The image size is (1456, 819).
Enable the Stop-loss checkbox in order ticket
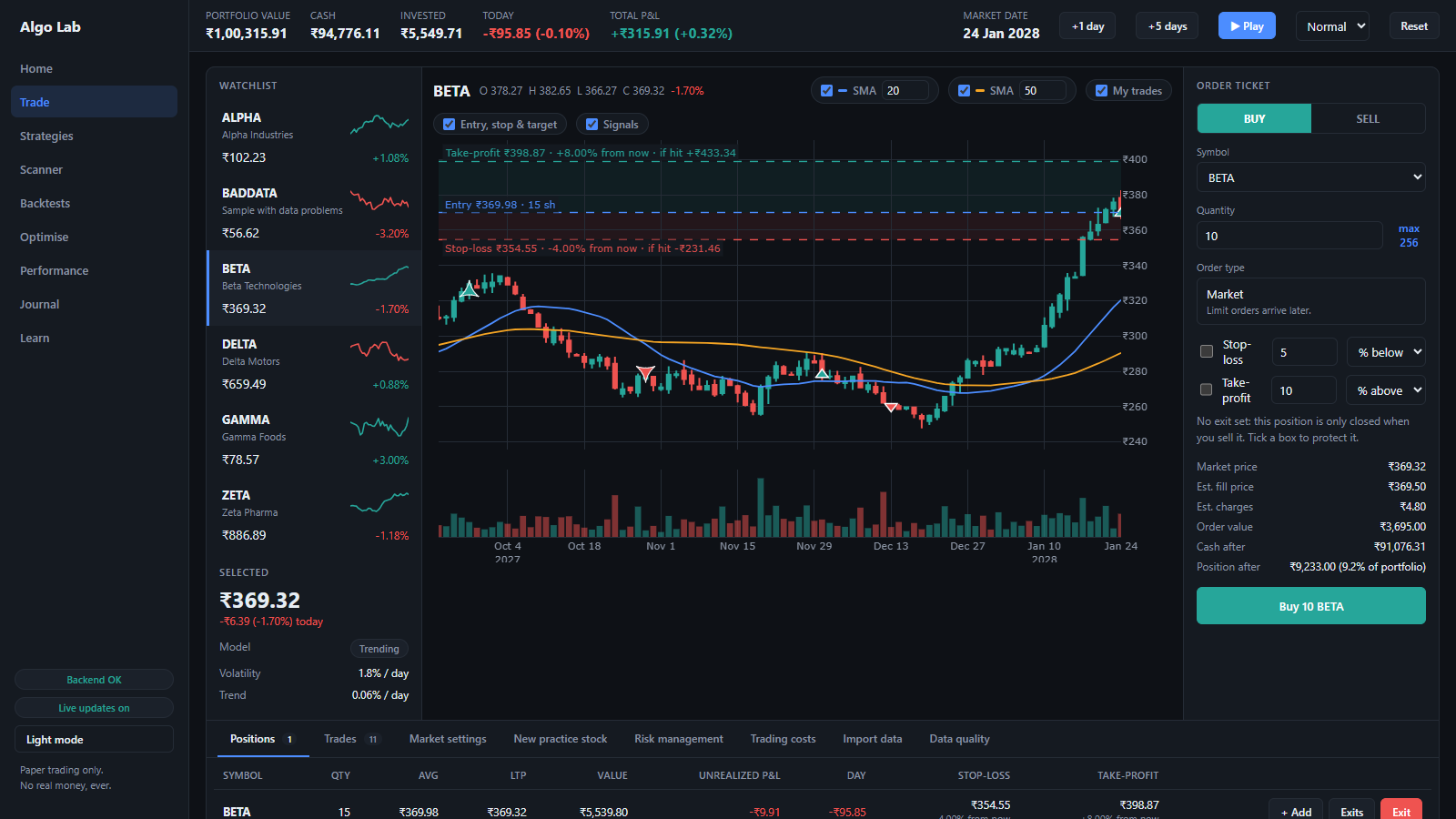[1207, 351]
